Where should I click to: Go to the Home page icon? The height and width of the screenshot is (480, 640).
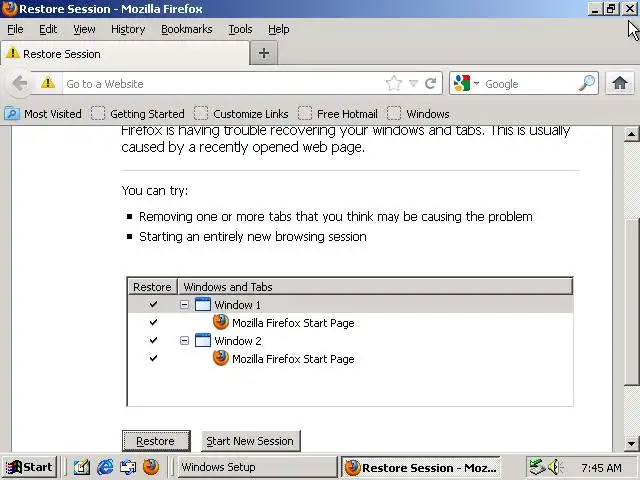[x=620, y=83]
